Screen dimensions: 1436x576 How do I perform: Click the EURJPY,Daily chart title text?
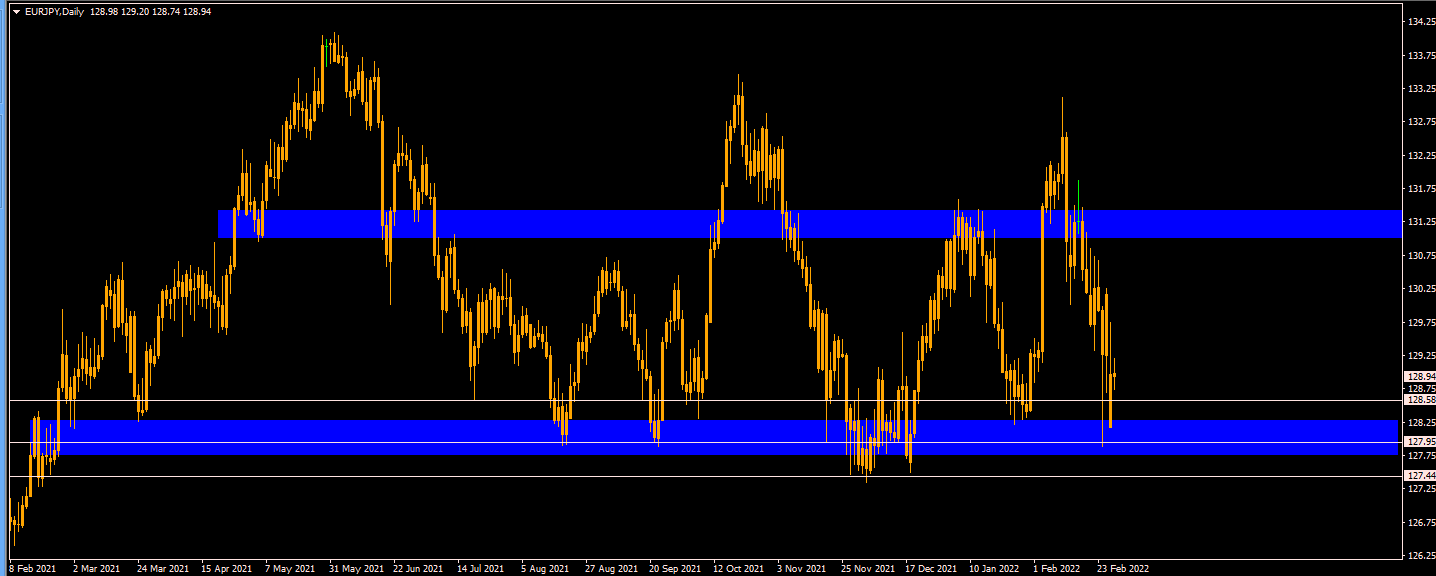(54, 11)
